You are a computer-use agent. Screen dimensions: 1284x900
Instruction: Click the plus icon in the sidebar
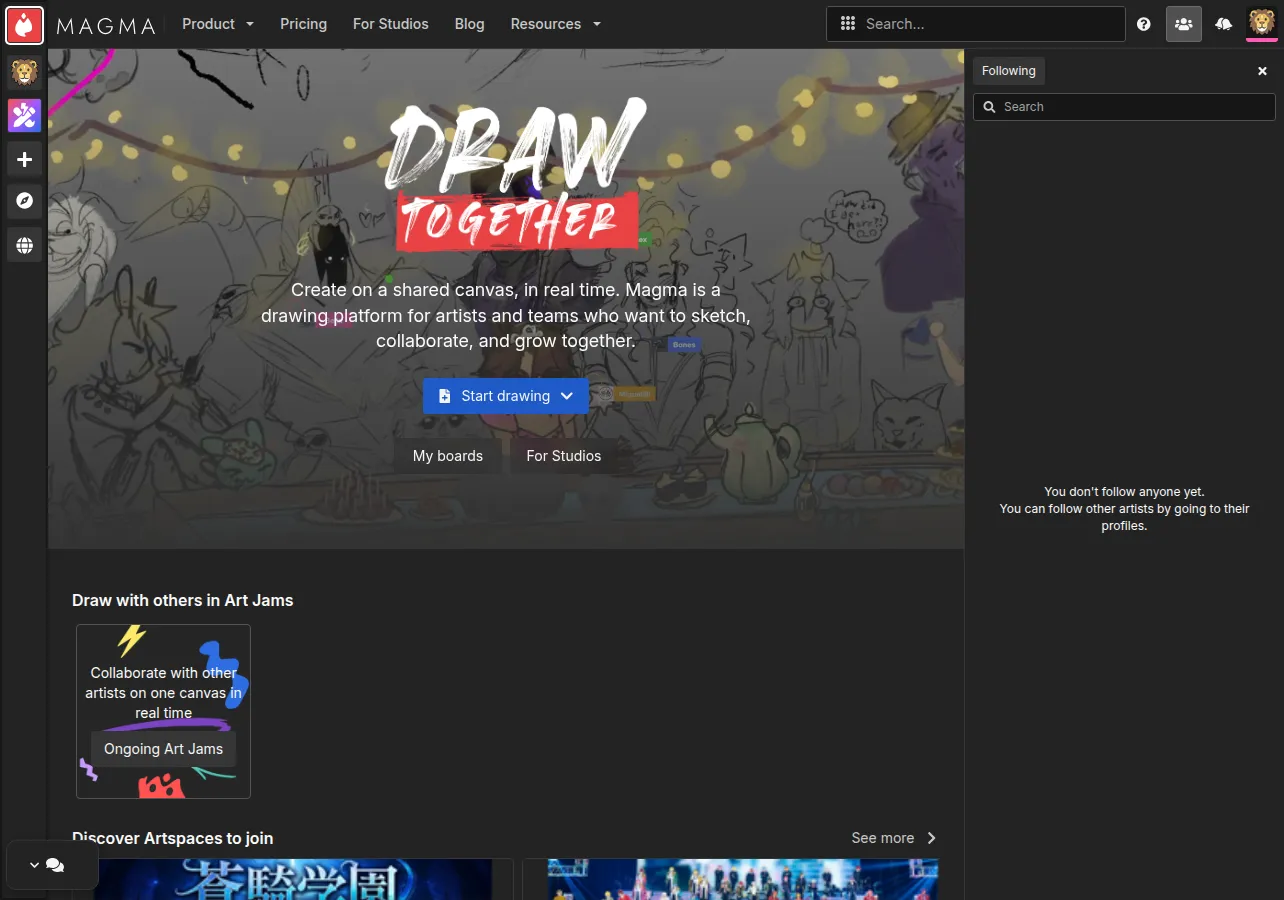(x=24, y=159)
